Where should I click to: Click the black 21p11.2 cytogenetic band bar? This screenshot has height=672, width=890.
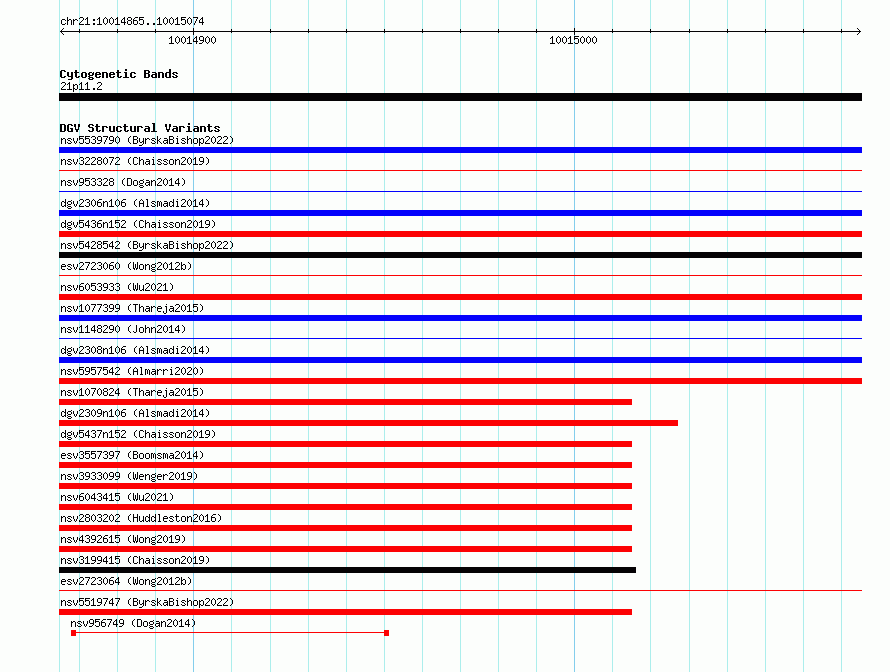[460, 97]
